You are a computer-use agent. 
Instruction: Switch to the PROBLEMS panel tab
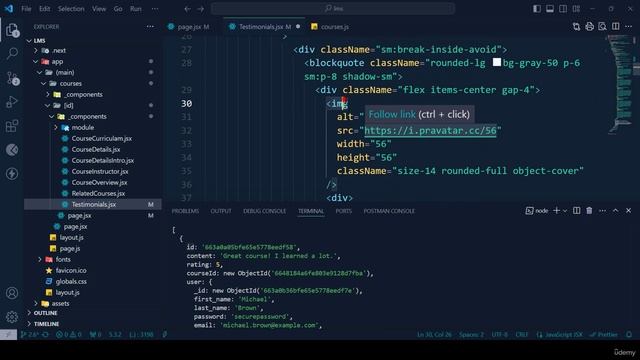[x=185, y=211]
